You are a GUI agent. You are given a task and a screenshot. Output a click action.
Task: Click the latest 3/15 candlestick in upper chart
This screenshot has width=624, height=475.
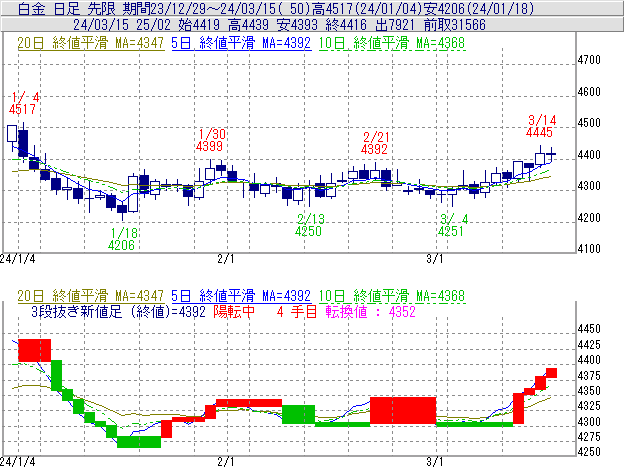(x=551, y=154)
